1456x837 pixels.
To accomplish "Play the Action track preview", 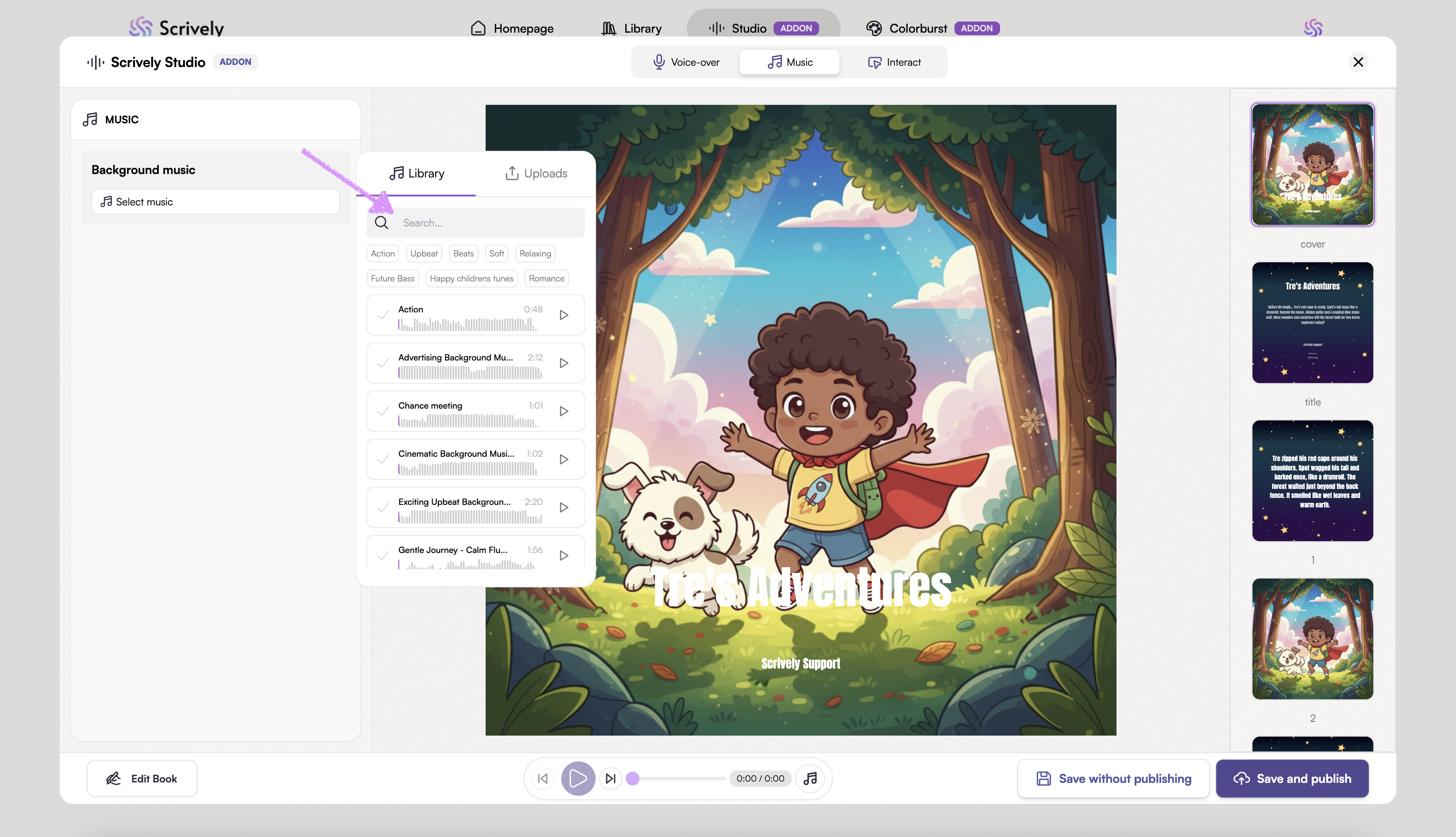I will (564, 315).
